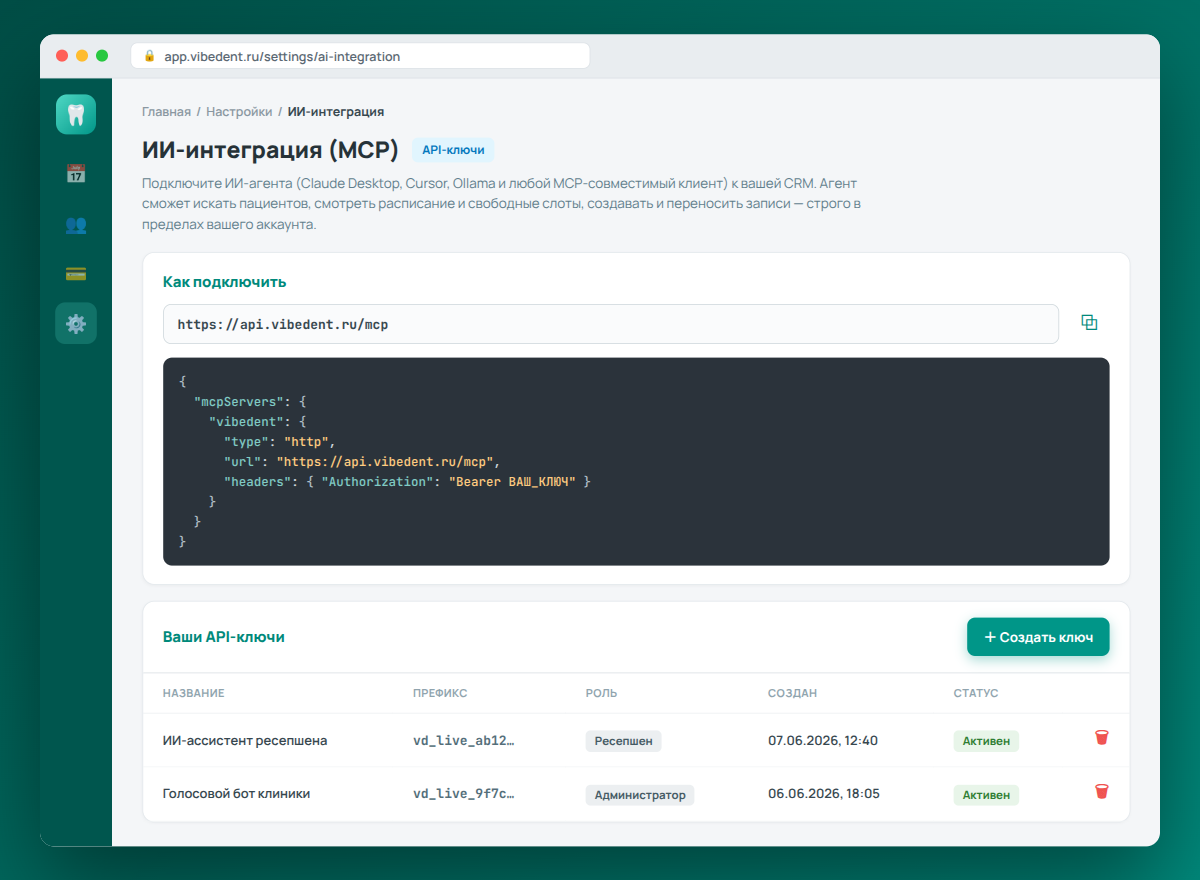Click the Как подключить heading
1200x880 pixels.
point(225,282)
